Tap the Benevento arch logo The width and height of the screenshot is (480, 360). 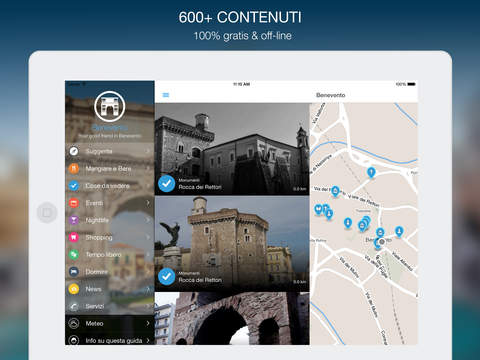[x=110, y=107]
